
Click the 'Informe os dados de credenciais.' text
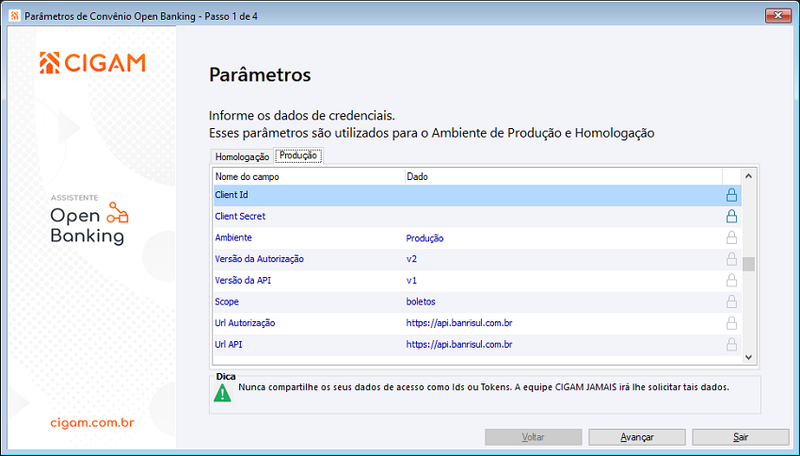pos(302,116)
